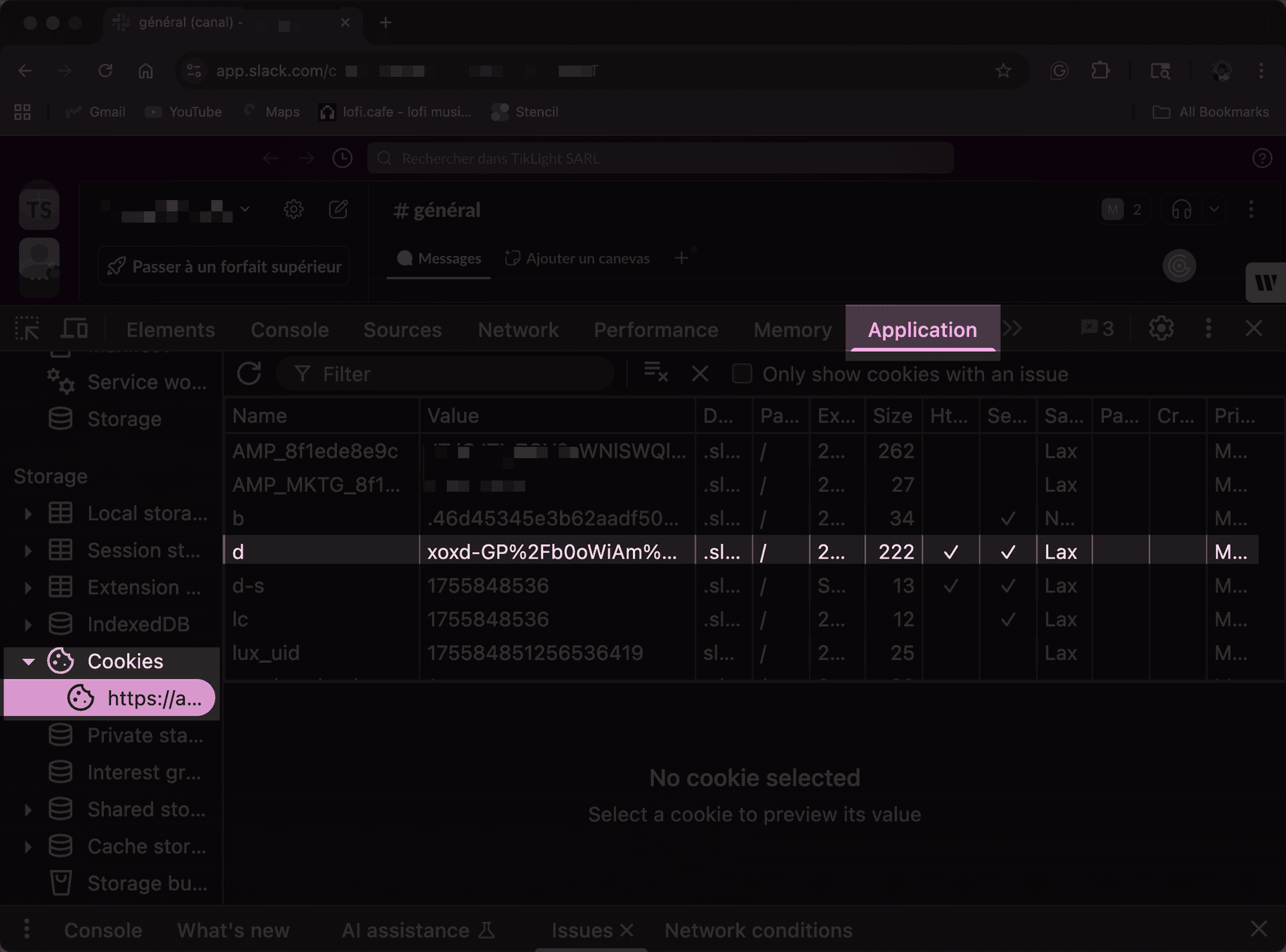Select the Messages tab in #général
This screenshot has width=1286, height=952.
(x=439, y=258)
